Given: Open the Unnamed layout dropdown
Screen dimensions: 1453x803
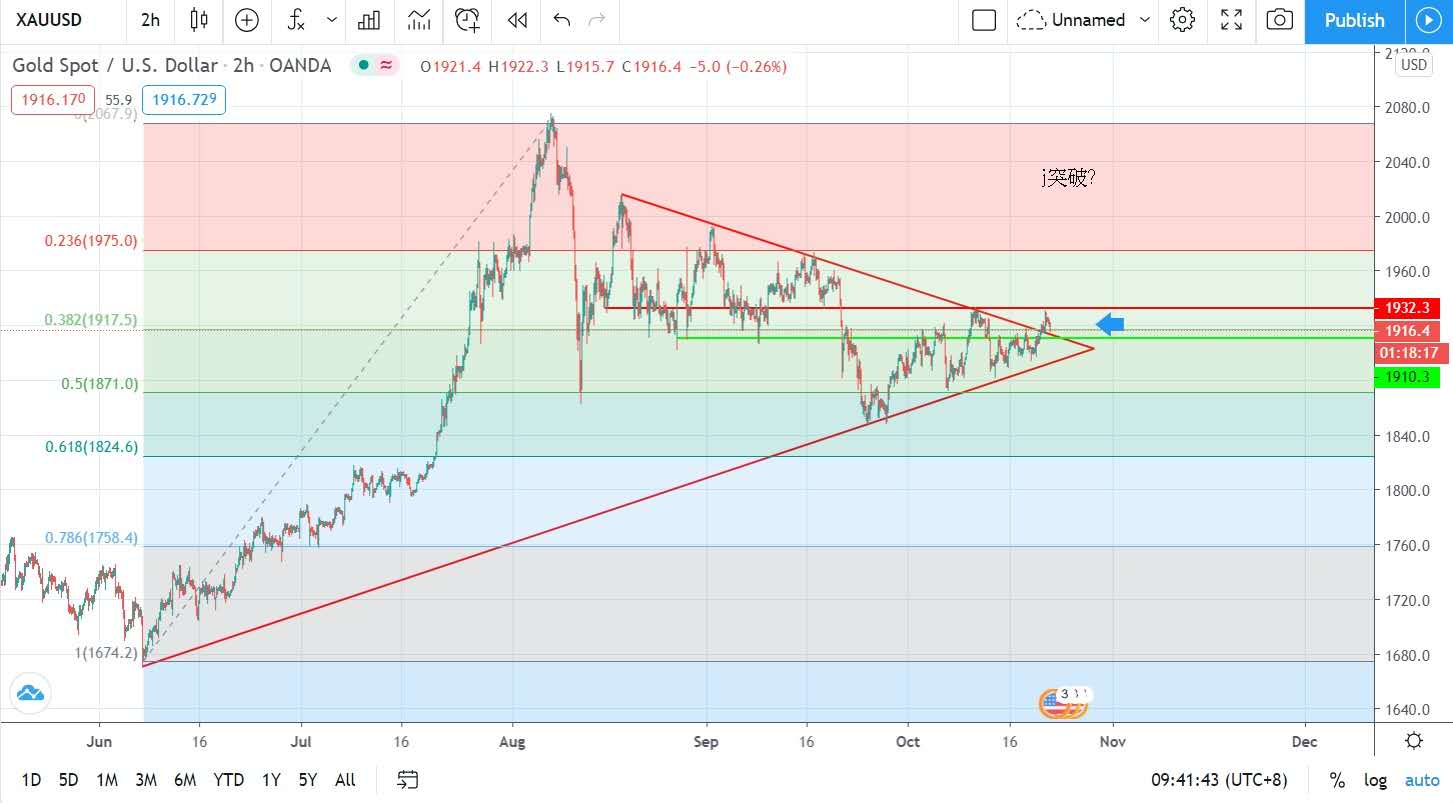Looking at the screenshot, I should (1145, 20).
